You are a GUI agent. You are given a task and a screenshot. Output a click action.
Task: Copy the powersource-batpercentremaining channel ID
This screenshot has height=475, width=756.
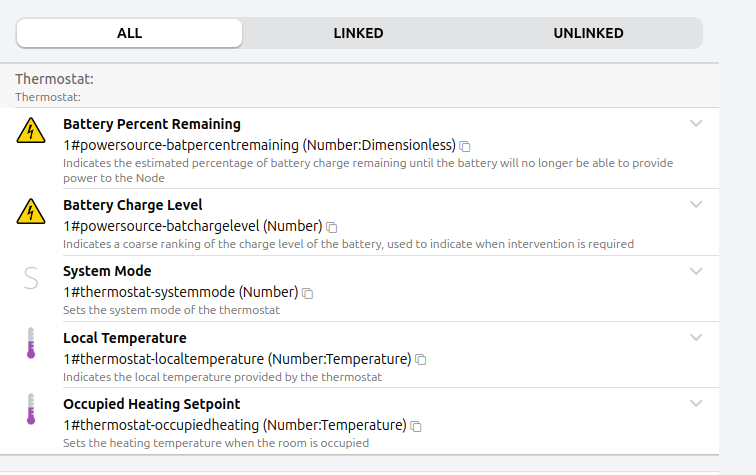465,145
